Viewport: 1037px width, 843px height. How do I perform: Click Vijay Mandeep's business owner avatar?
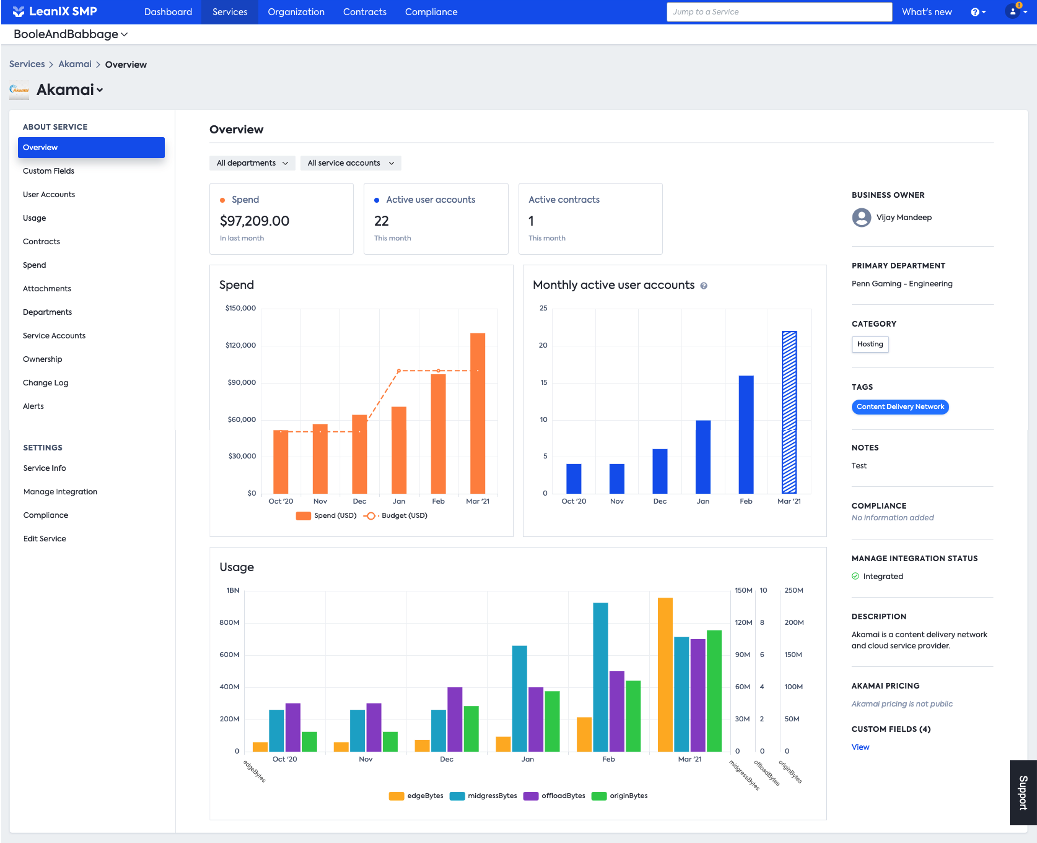click(x=861, y=218)
